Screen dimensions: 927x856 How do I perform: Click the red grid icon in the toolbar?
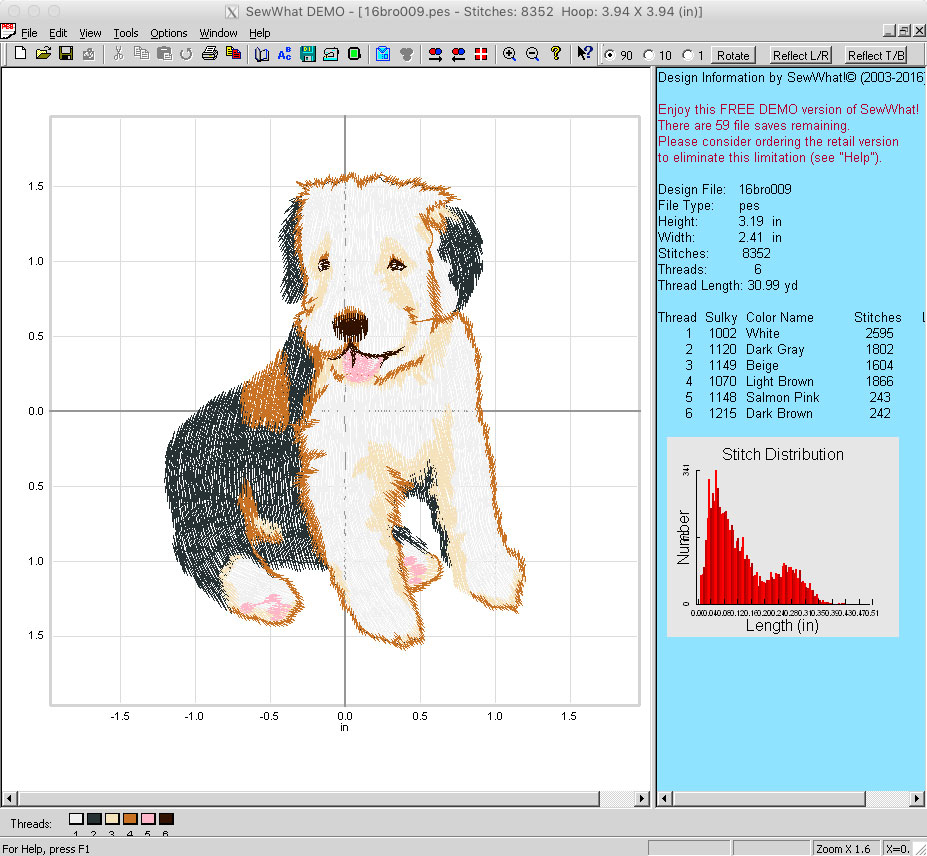pyautogui.click(x=481, y=54)
